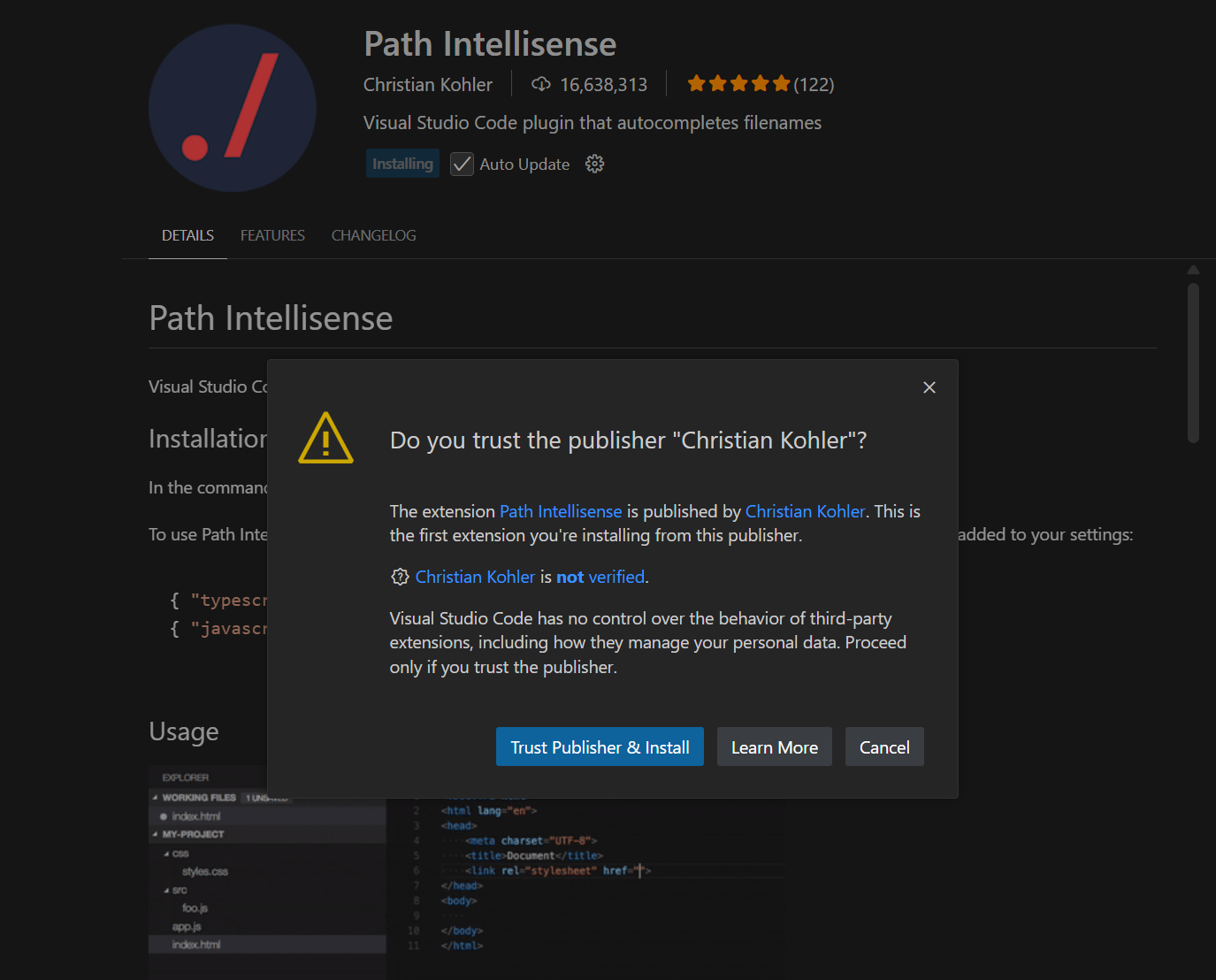
Task: Click the unverified publisher badge icon
Action: 400,577
